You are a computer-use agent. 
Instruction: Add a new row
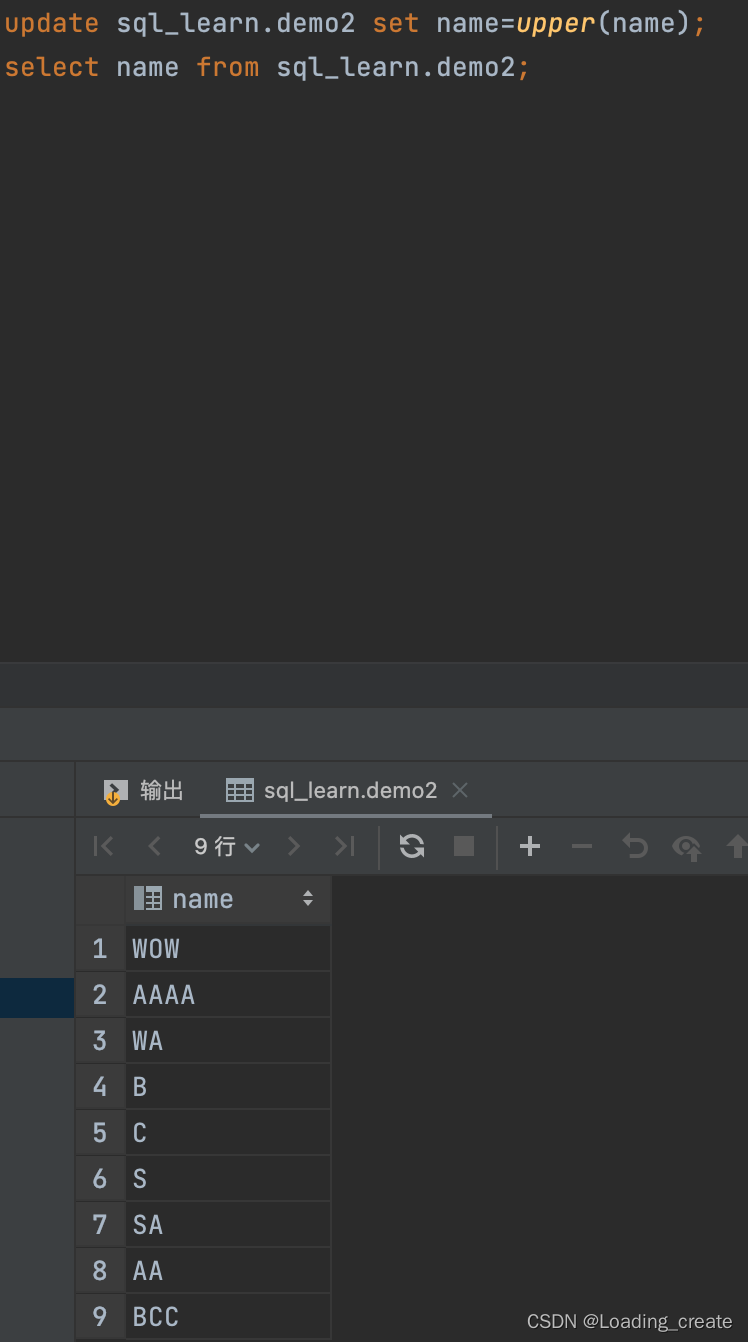tap(530, 847)
